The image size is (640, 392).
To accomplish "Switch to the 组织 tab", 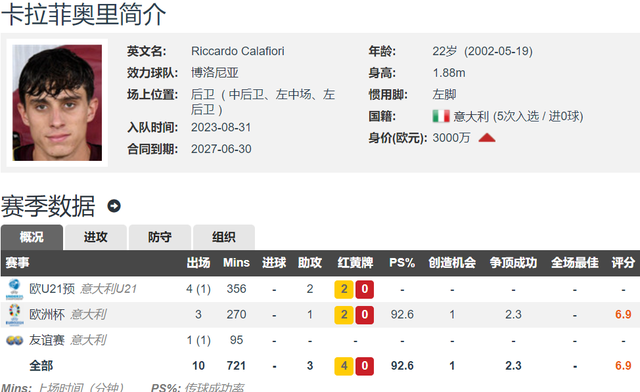I will (224, 237).
